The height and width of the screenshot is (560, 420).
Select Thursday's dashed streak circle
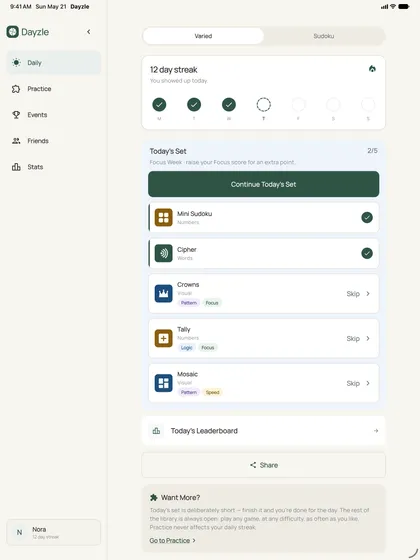[x=264, y=105]
